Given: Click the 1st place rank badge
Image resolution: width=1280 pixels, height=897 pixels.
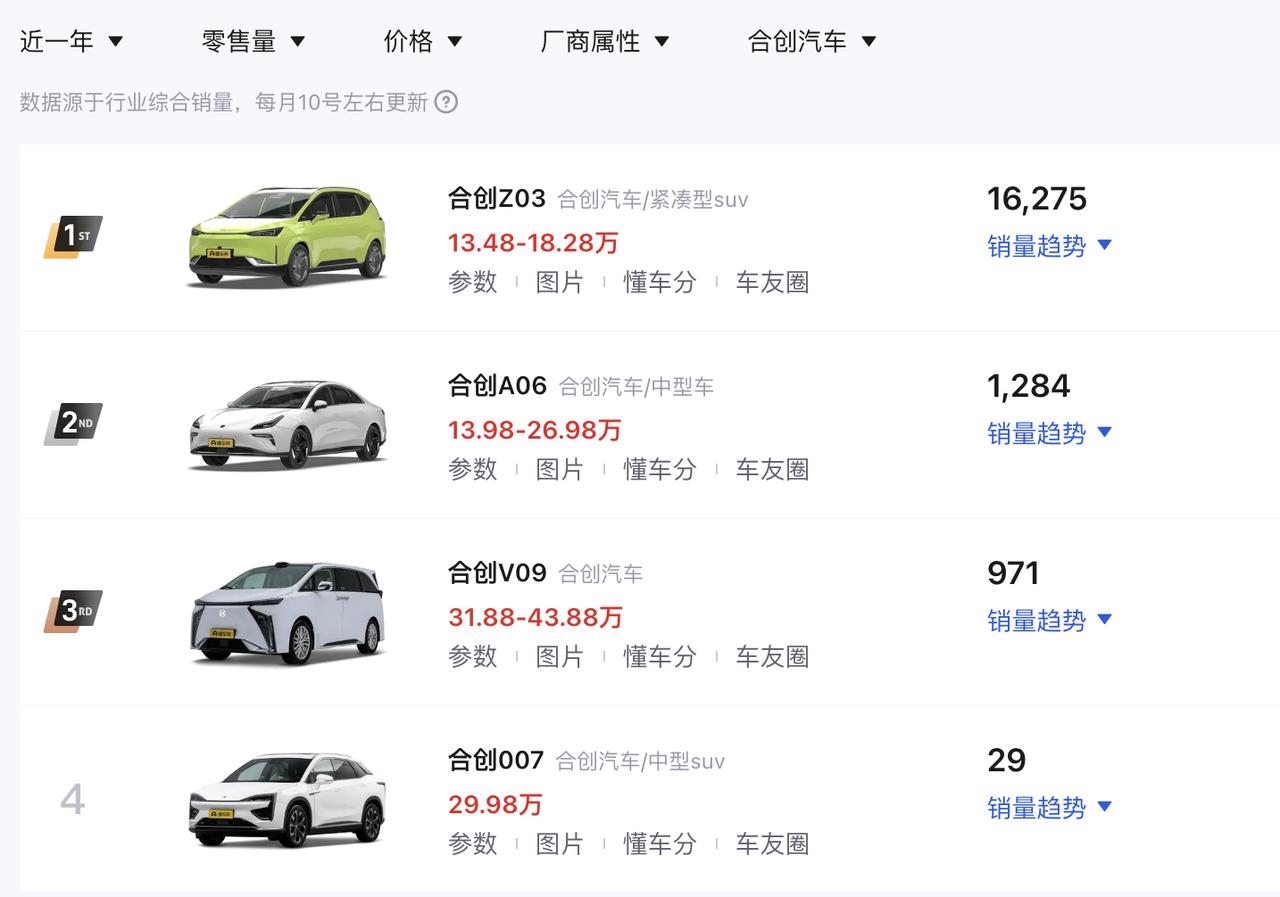Looking at the screenshot, I should 73,237.
